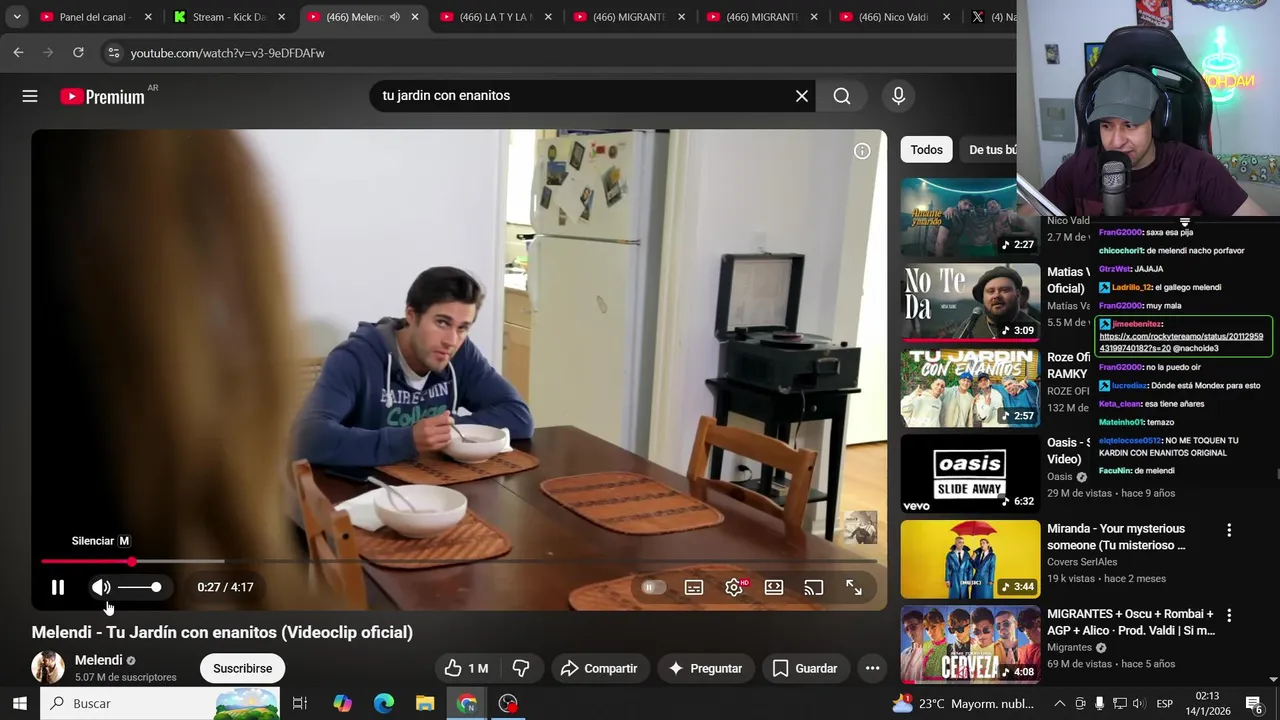
Task: Open the video info card icon
Action: (x=862, y=151)
